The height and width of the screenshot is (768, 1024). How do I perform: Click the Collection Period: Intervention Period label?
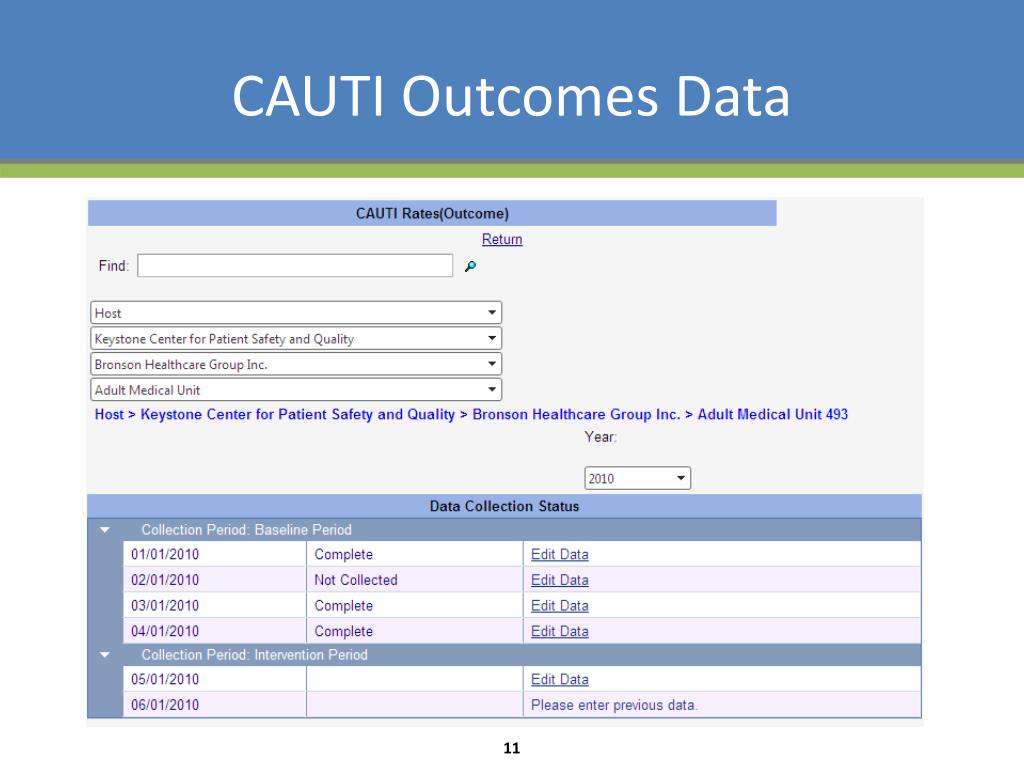(255, 654)
